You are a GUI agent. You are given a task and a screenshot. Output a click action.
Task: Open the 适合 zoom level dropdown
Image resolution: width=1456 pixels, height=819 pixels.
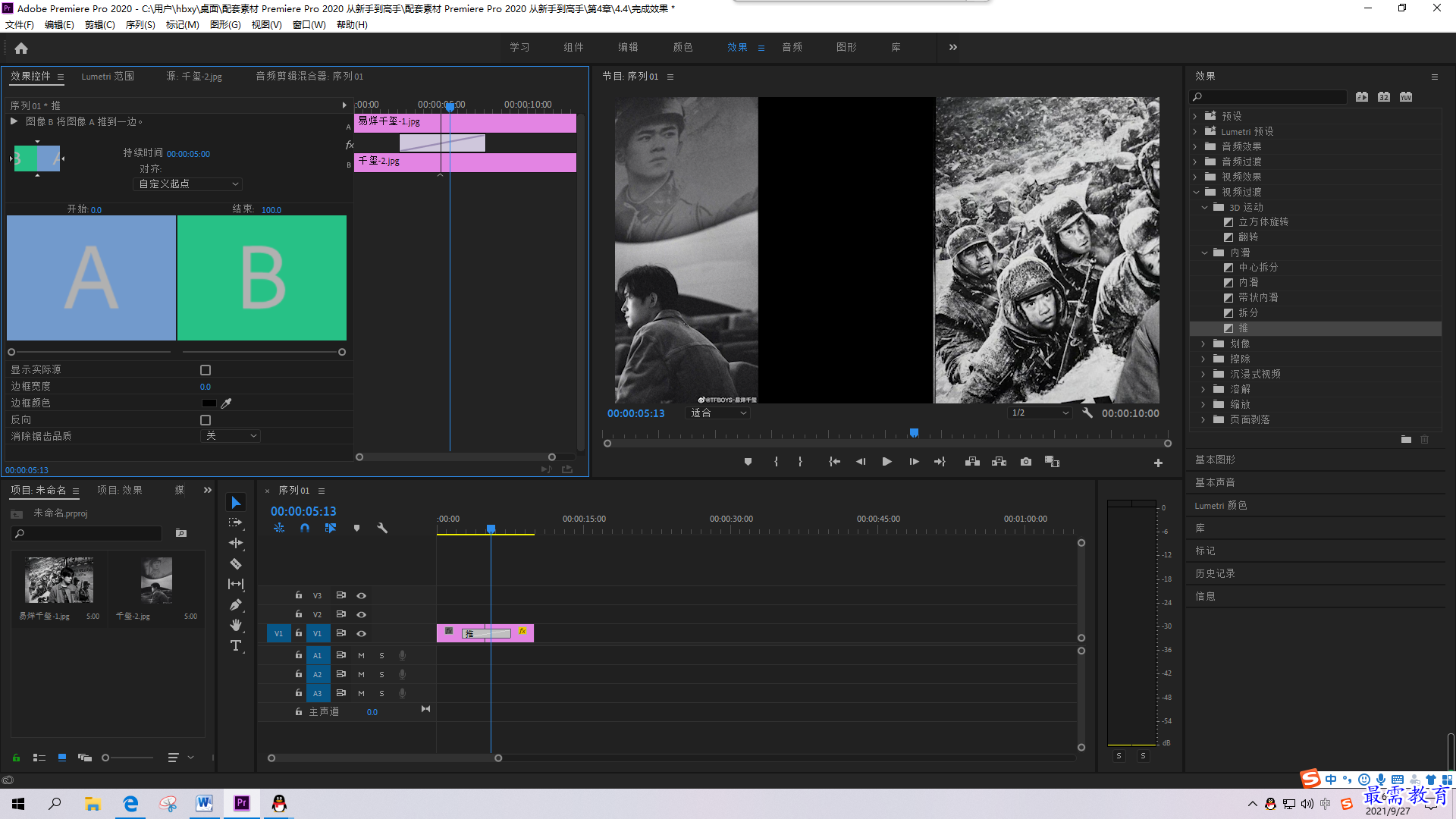(717, 413)
